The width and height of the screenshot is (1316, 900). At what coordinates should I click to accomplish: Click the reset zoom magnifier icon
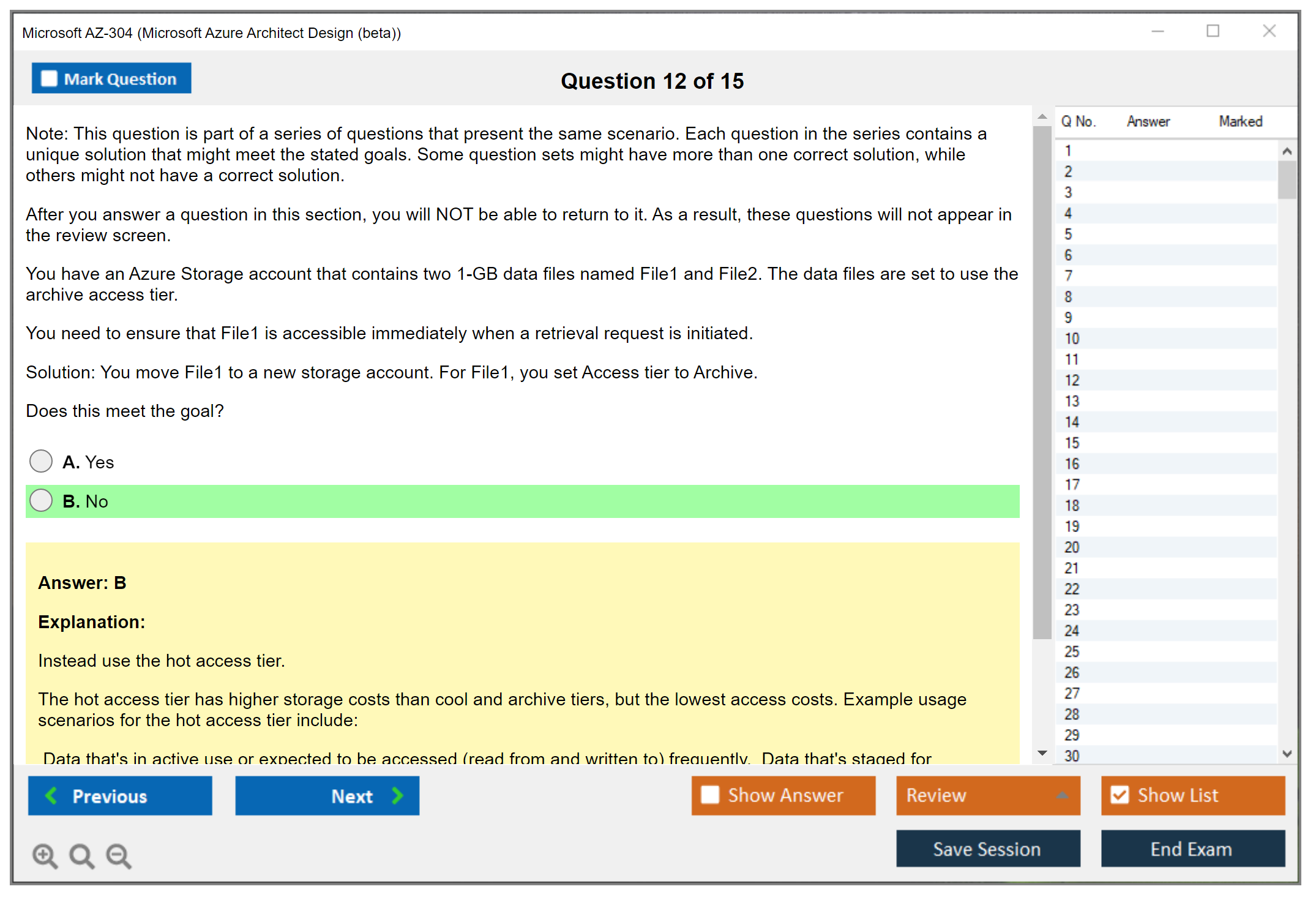tap(81, 855)
